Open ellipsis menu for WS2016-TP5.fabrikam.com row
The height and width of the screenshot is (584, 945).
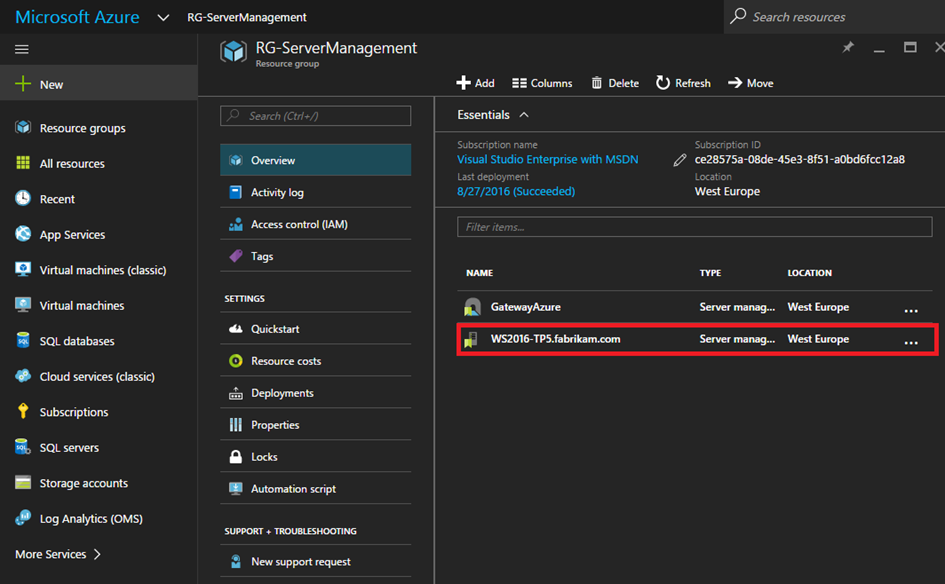(x=911, y=342)
